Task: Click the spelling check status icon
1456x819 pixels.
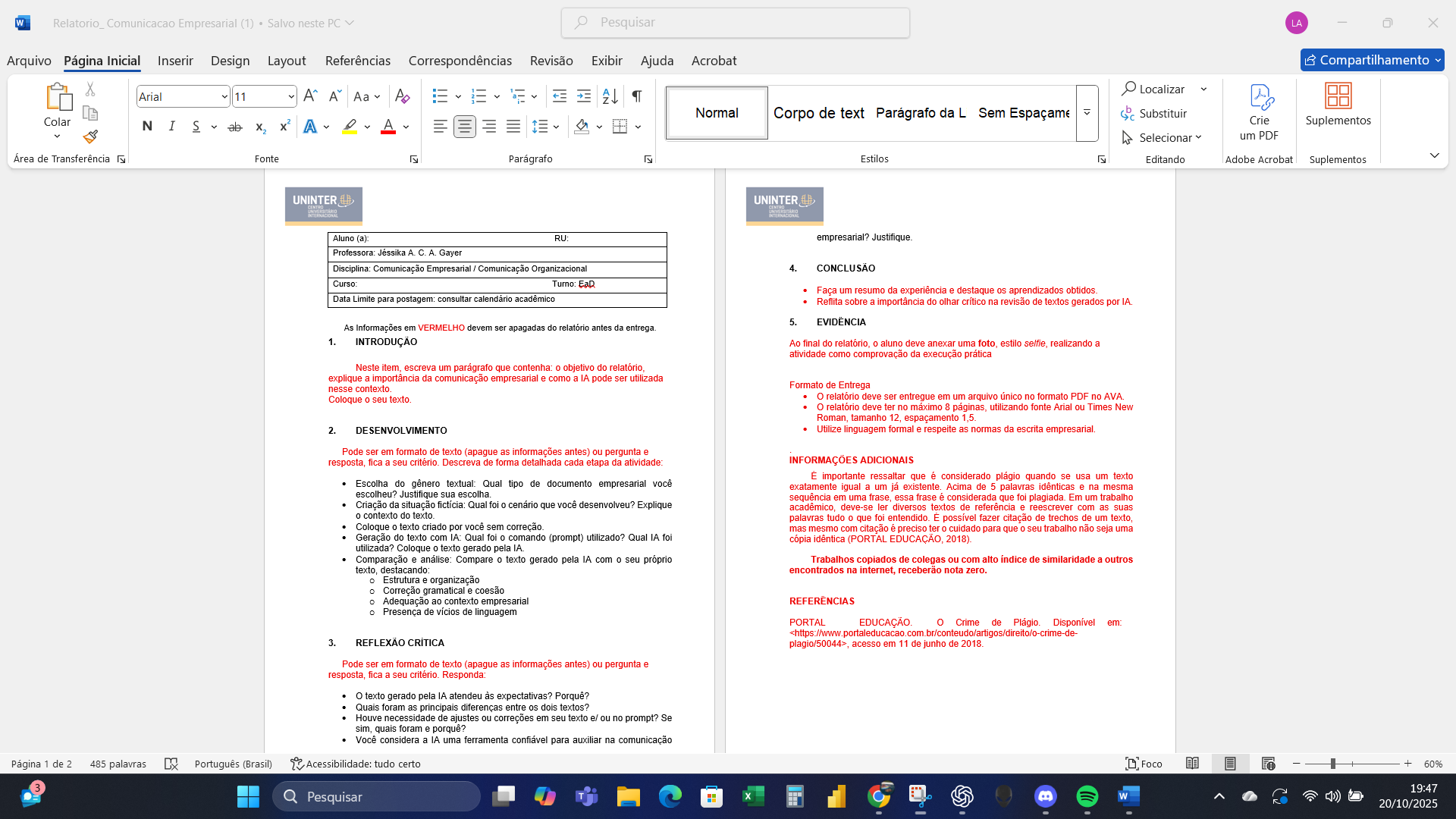Action: pyautogui.click(x=171, y=764)
